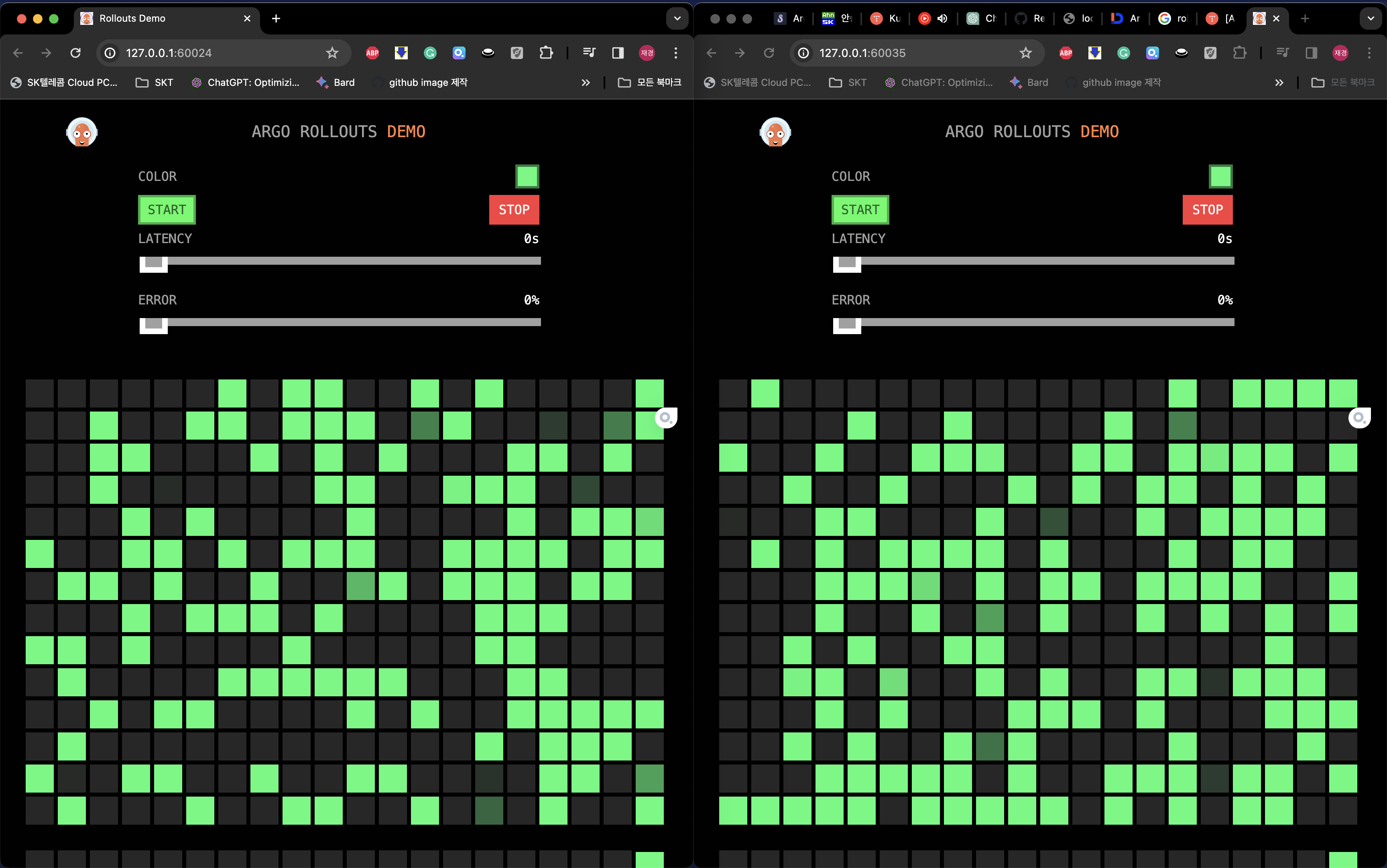Click the yellow-blue download extension in left window
This screenshot has width=1387, height=868.
point(401,53)
